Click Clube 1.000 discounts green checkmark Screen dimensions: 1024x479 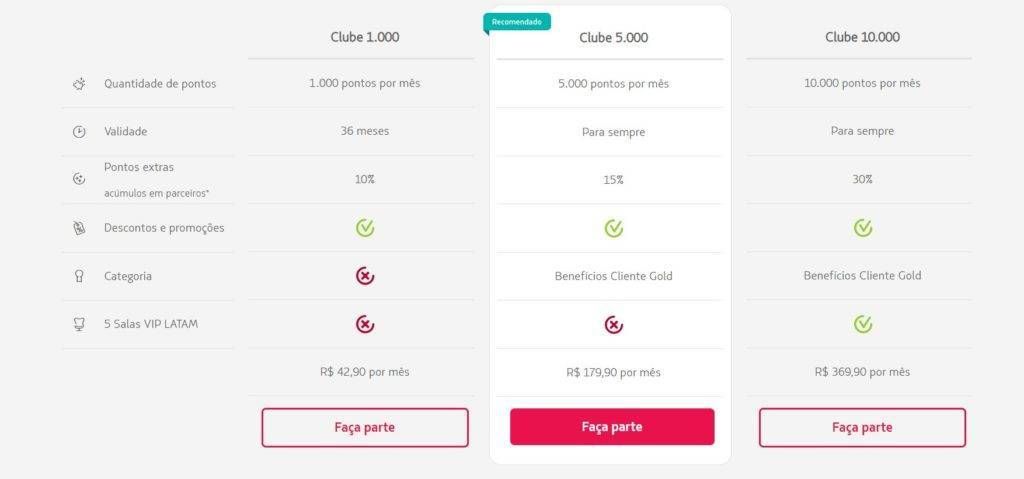pyautogui.click(x=365, y=228)
